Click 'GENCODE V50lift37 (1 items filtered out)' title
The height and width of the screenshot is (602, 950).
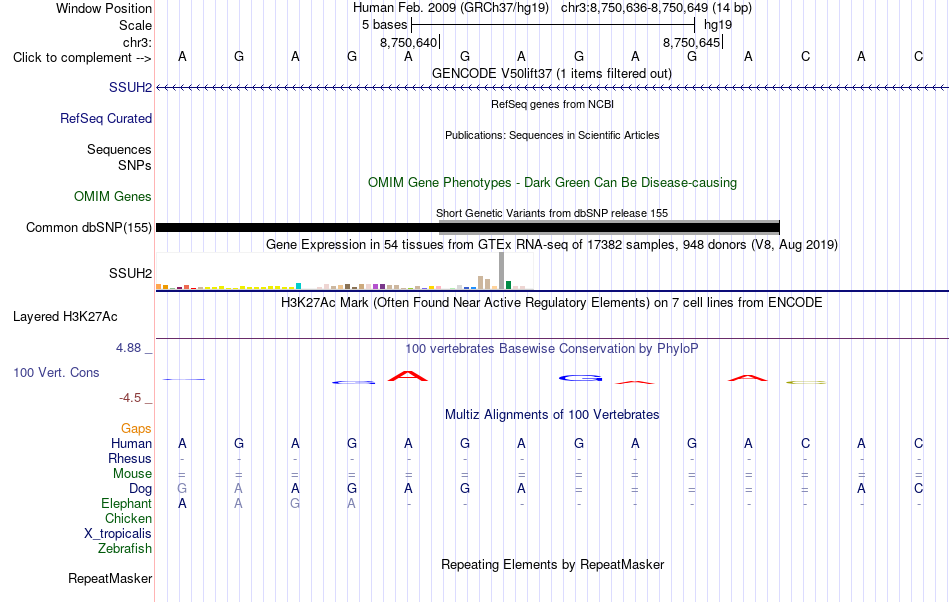pos(551,73)
